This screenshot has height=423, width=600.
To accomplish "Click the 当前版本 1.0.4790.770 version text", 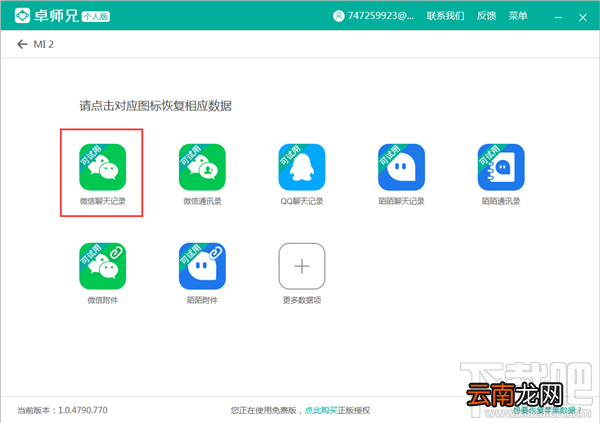I will (62, 410).
